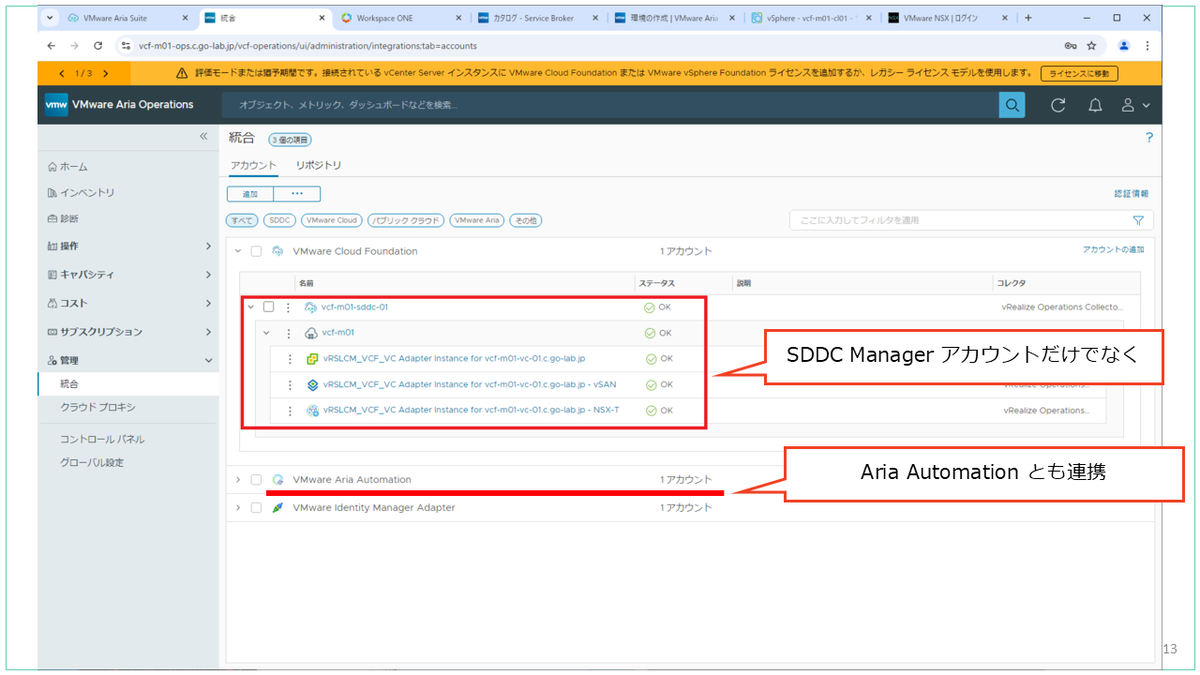Open actions menu for vcf-m01 row

289,333
